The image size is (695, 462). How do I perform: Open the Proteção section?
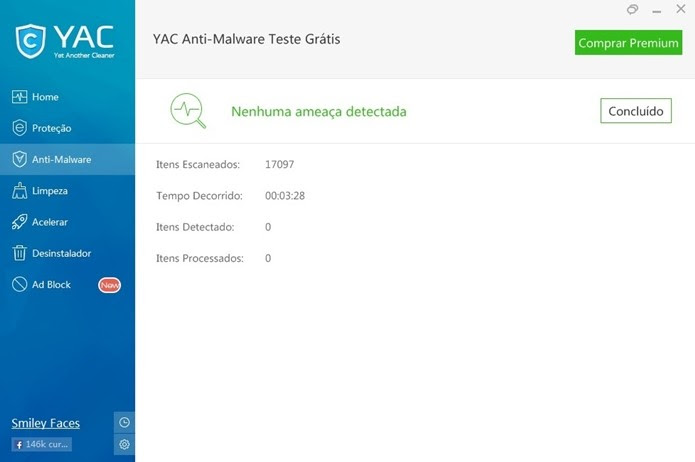click(67, 128)
